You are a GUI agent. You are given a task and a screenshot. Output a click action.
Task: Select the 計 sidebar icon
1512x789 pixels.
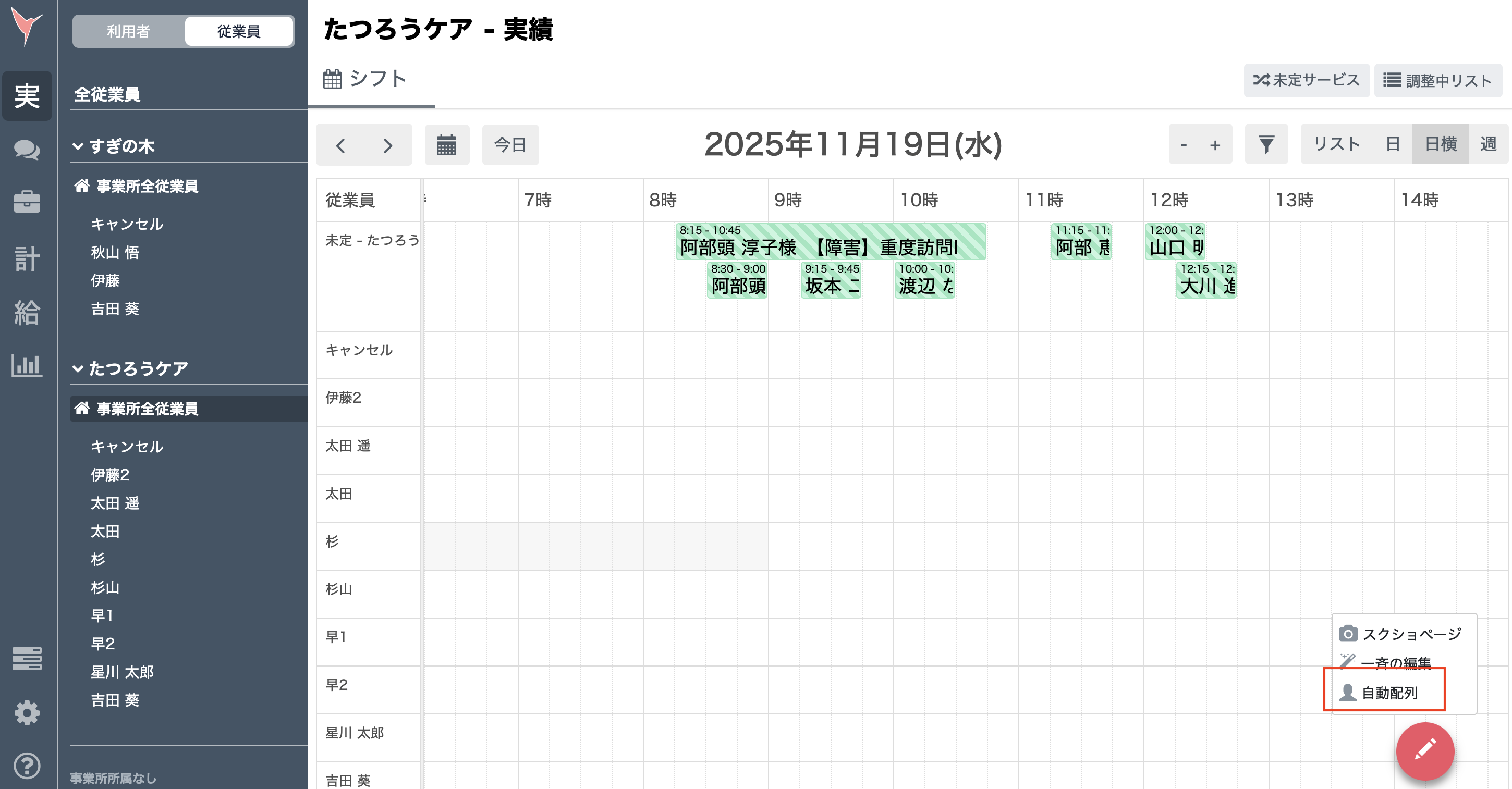tap(27, 257)
